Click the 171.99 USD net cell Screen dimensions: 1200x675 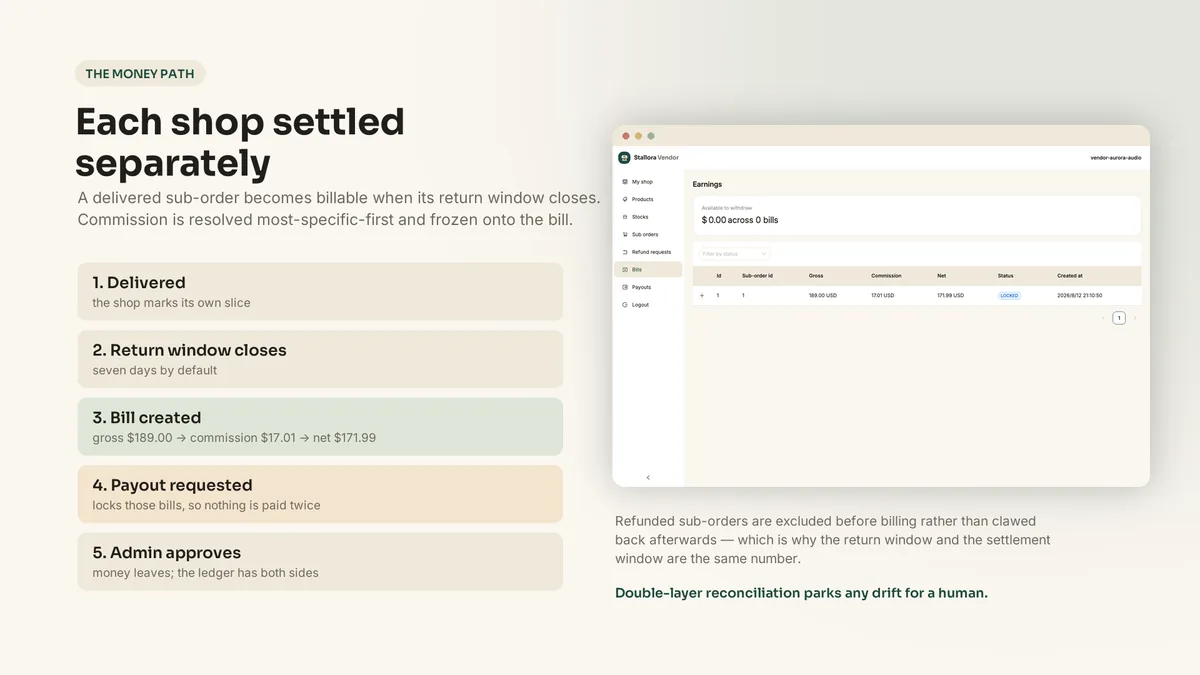tap(950, 296)
